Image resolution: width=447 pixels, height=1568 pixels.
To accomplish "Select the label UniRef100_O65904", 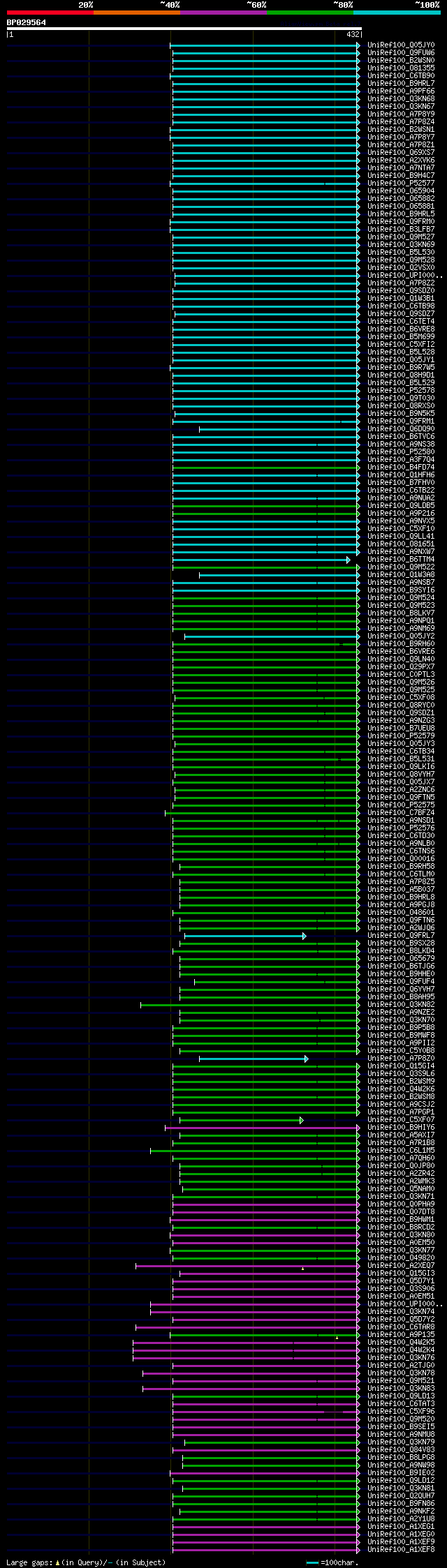I will click(x=401, y=191).
